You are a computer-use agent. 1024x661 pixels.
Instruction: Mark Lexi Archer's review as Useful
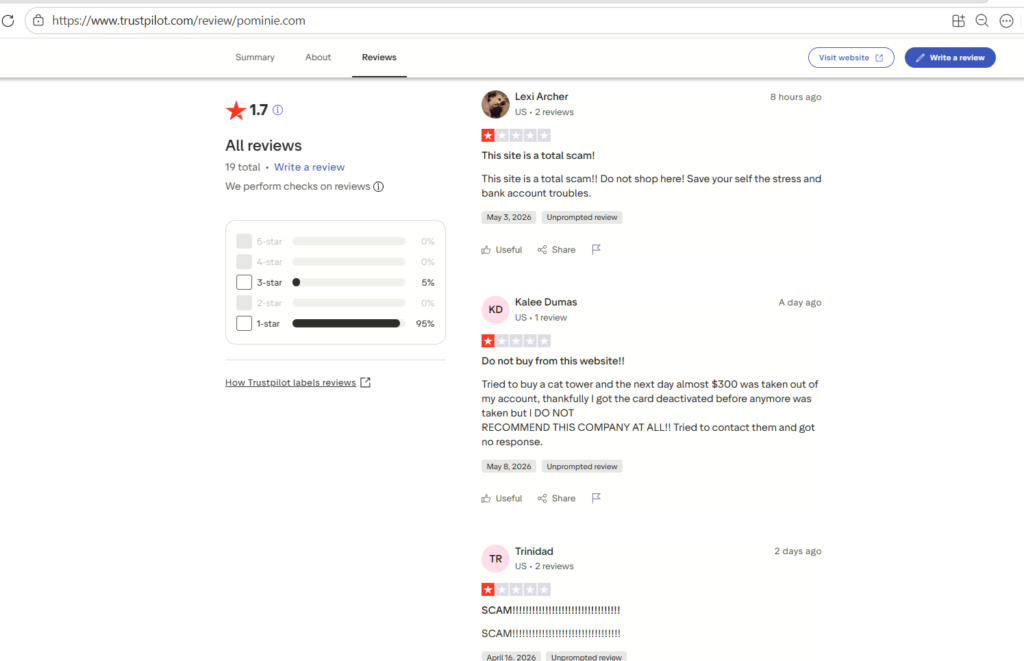(502, 250)
